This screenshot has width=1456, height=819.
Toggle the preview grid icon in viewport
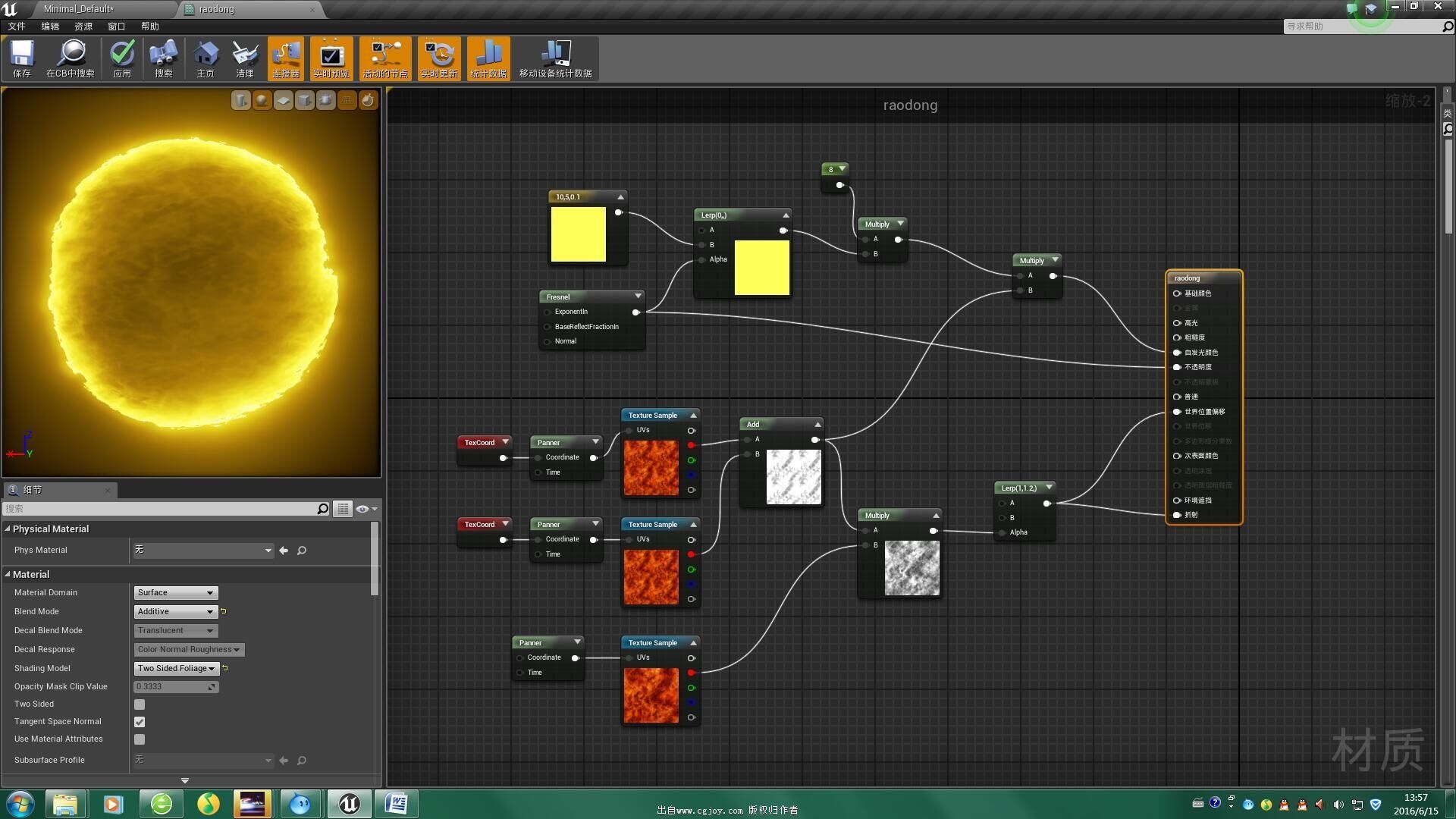point(347,100)
